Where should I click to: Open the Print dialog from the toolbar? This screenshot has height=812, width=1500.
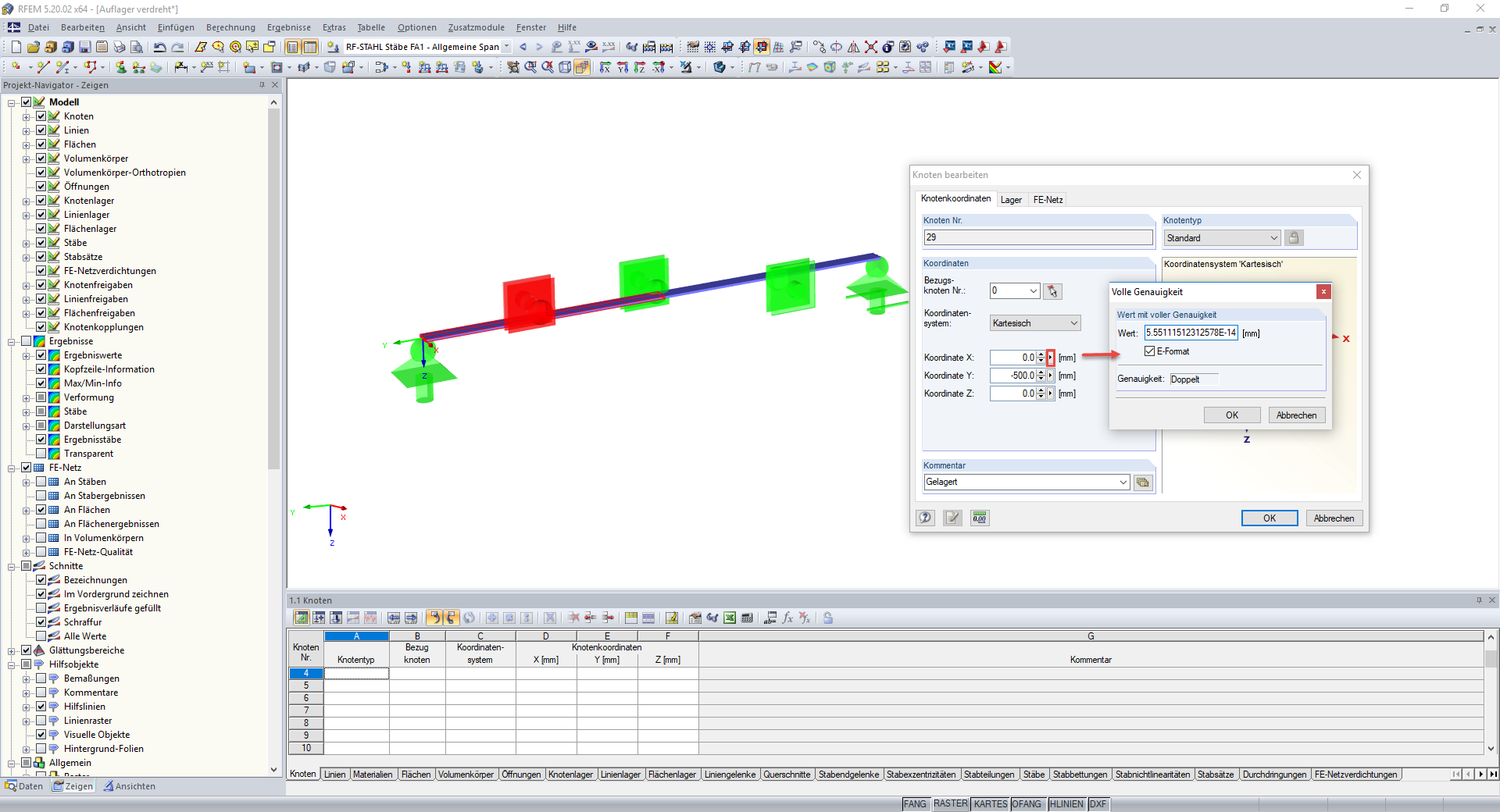pos(119,48)
